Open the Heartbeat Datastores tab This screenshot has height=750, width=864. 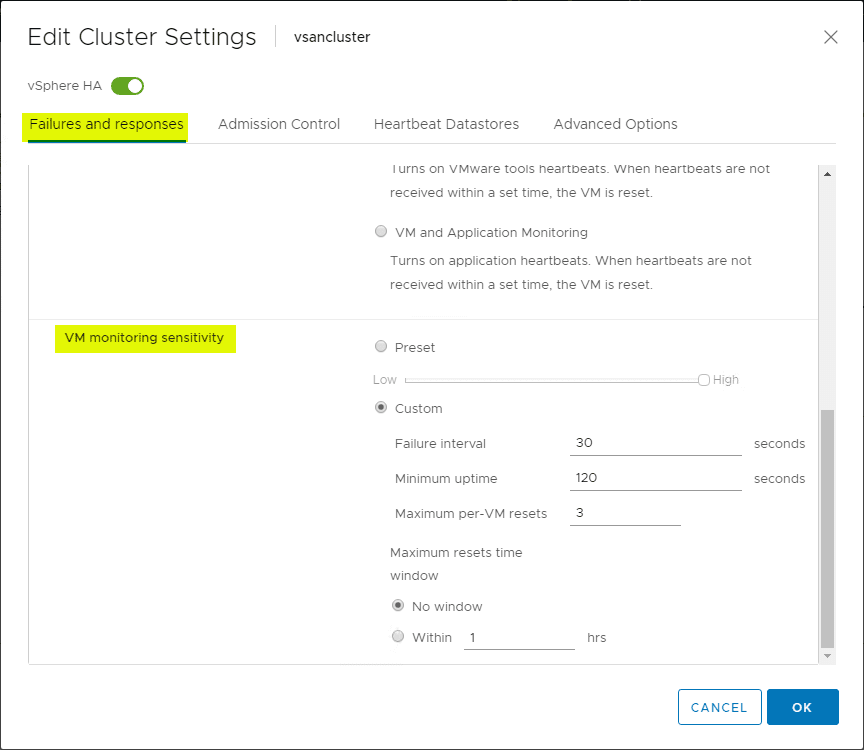point(446,124)
